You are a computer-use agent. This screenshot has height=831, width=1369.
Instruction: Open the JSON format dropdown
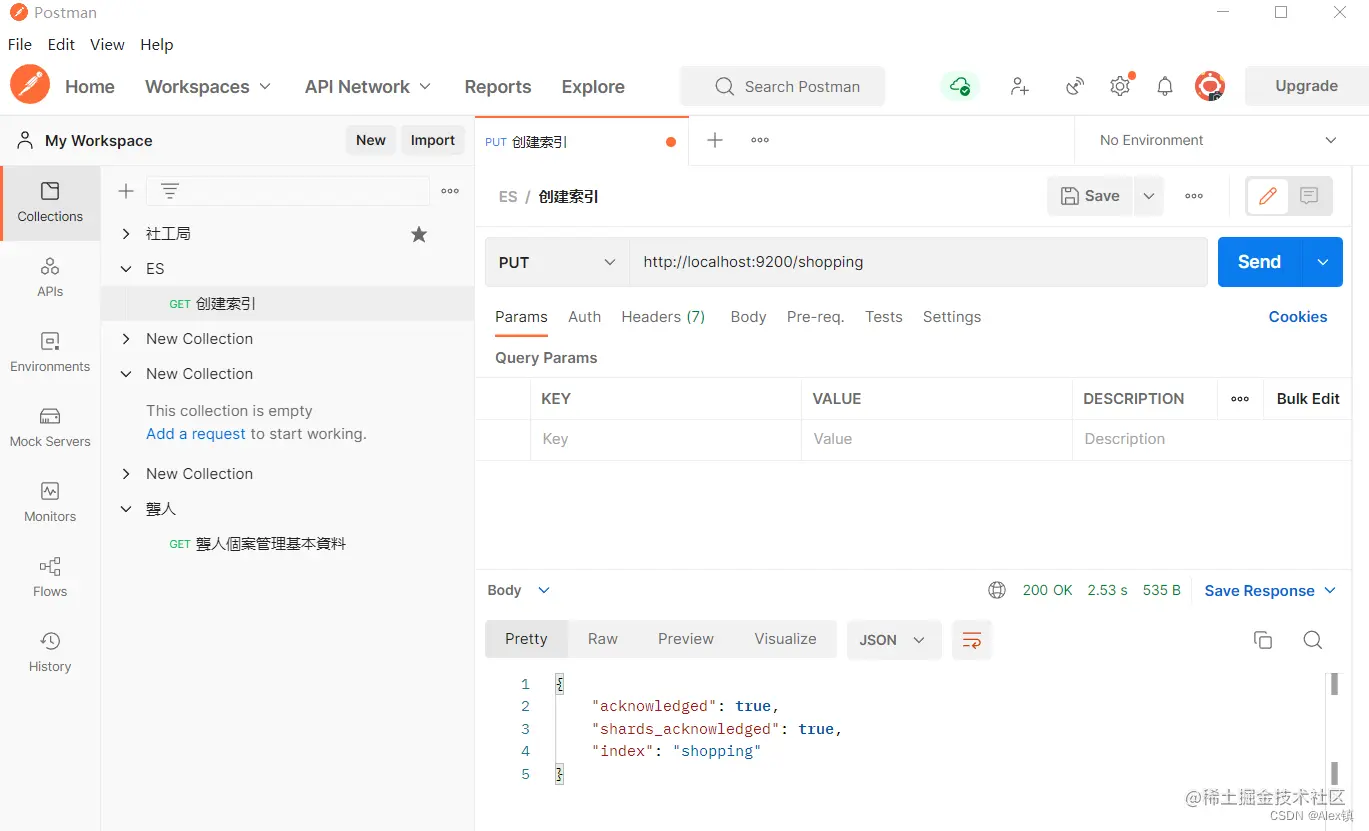click(894, 640)
